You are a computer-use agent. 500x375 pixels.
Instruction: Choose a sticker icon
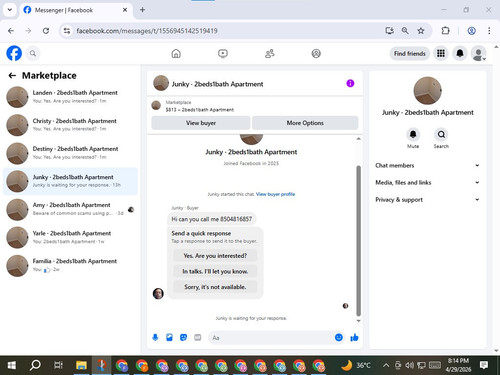click(x=183, y=338)
